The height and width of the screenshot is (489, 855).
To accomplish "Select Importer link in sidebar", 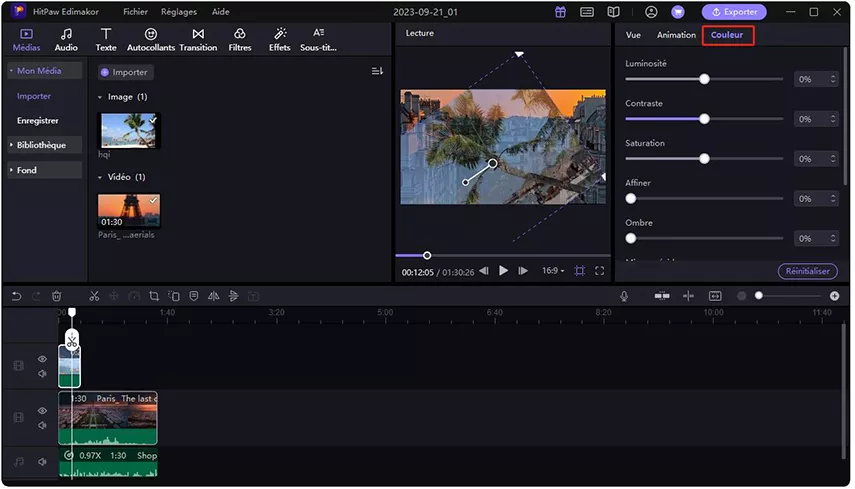I will click(x=34, y=96).
